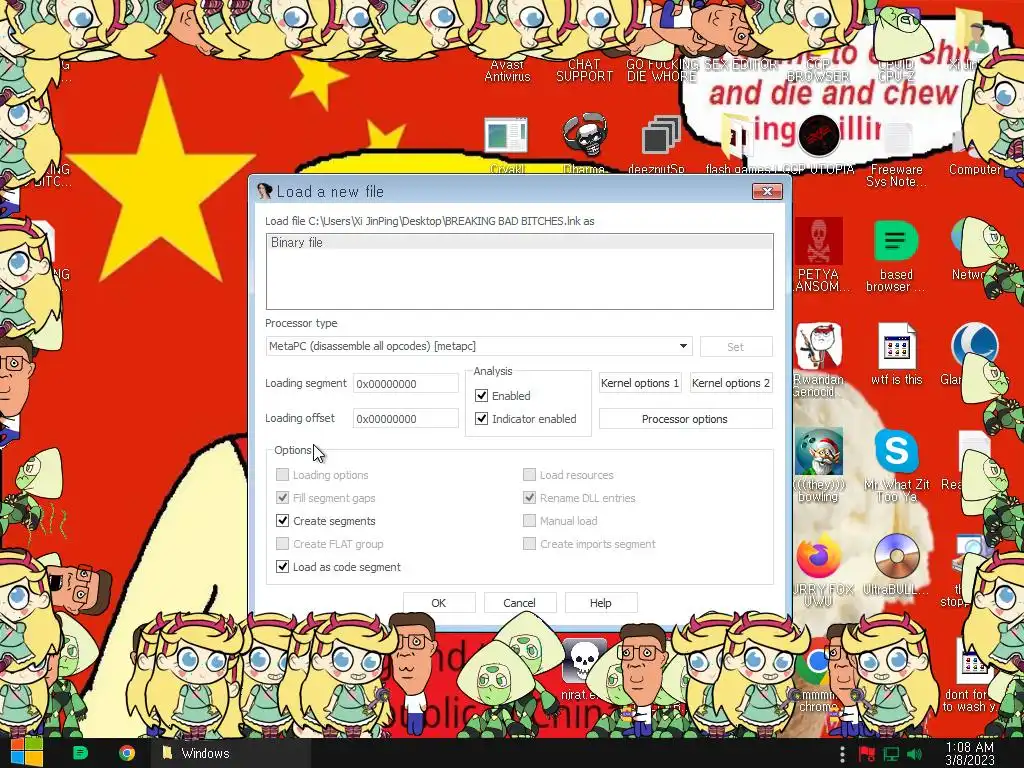Select the Computer desktop shortcut label

[975, 169]
